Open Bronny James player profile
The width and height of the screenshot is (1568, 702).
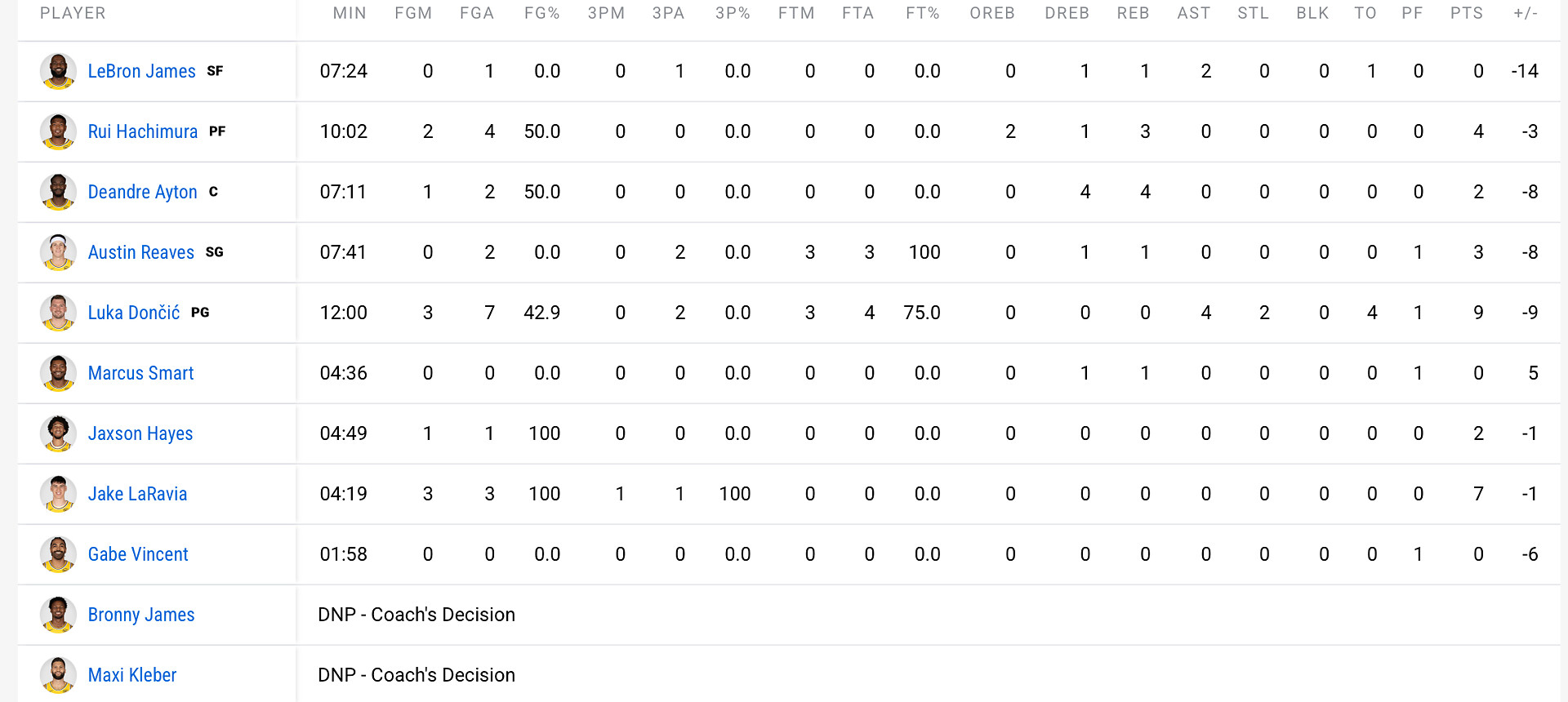141,615
